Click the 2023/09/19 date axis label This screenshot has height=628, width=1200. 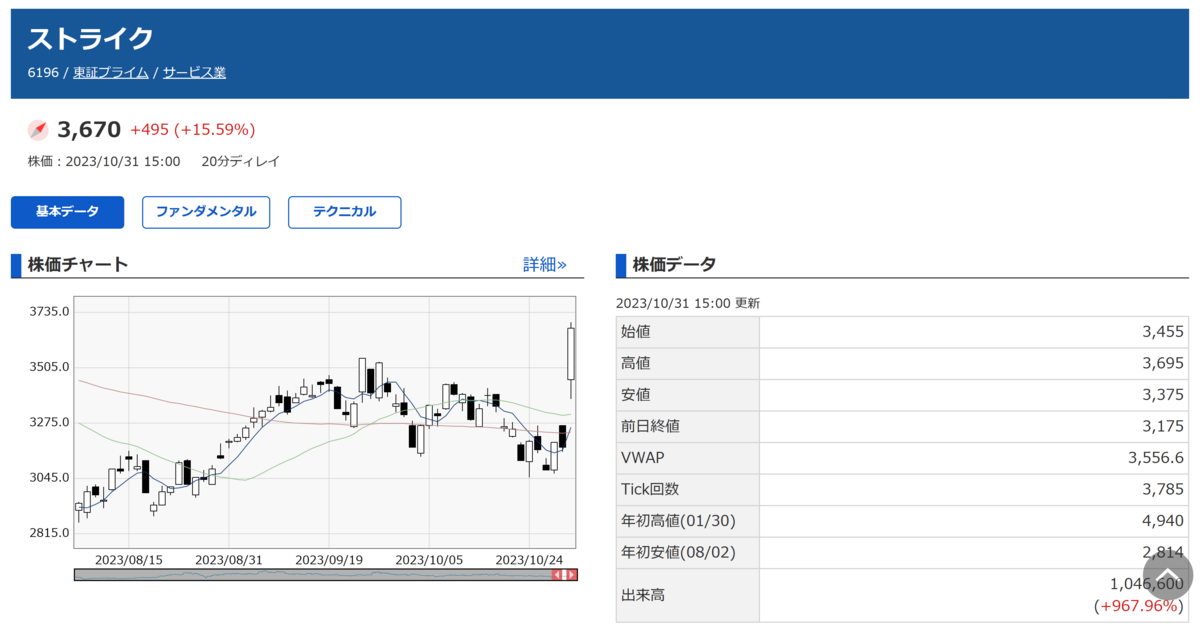pyautogui.click(x=328, y=560)
